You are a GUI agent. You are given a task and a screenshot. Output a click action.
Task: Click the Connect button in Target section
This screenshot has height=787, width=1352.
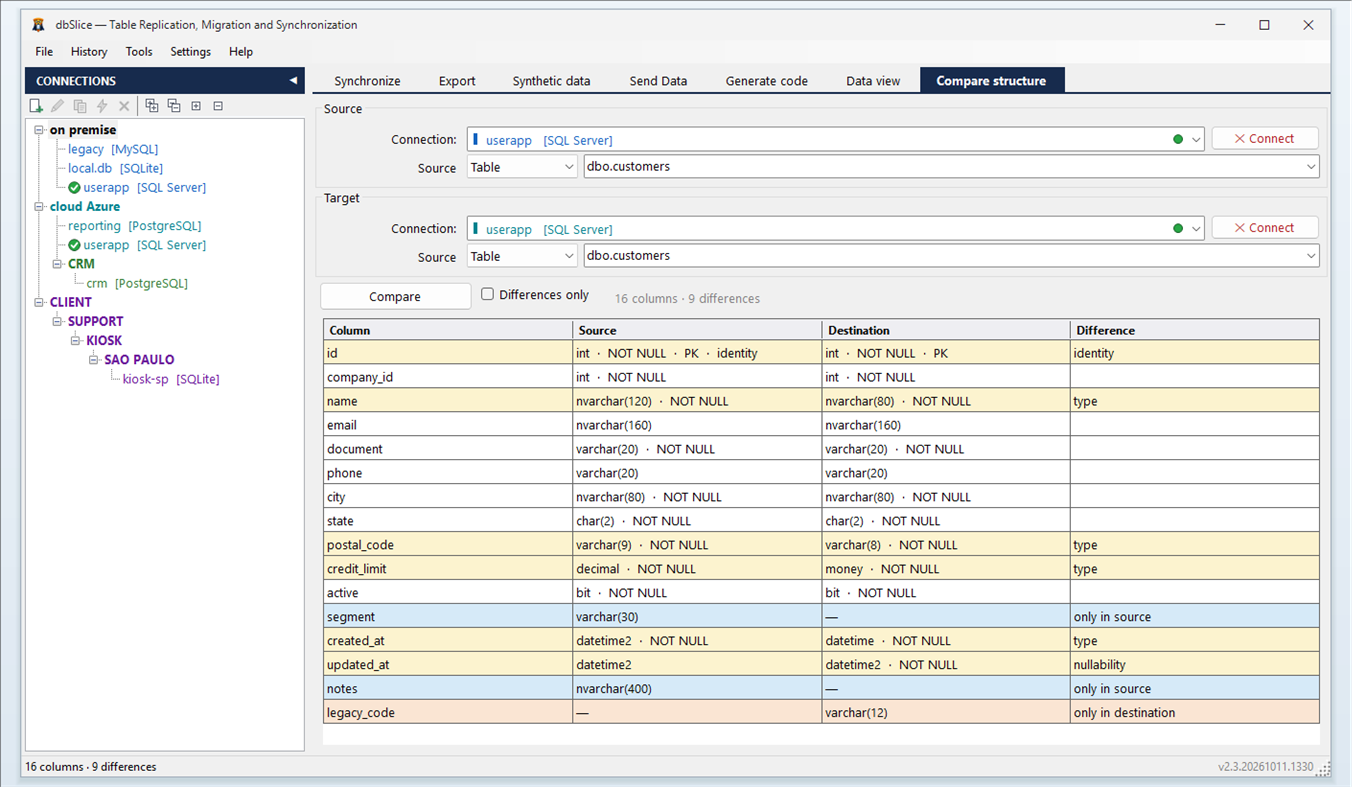pyautogui.click(x=1264, y=228)
